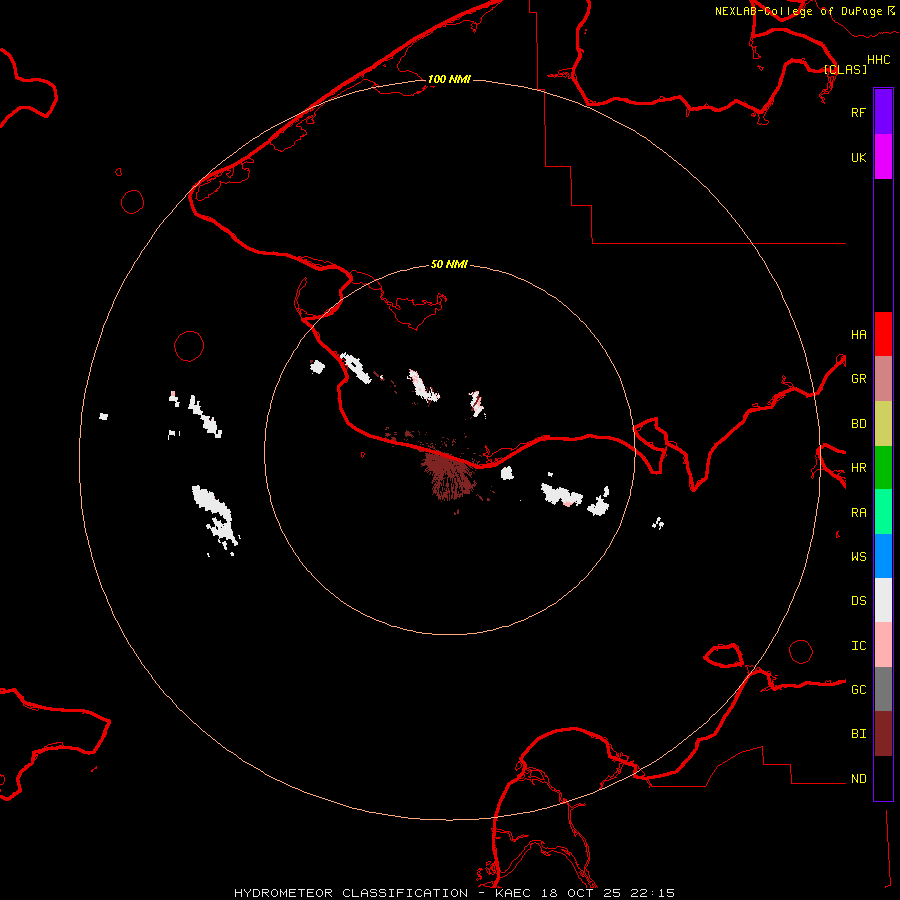Screen dimensions: 900x900
Task: Click the [CLAS] units label
Action: [845, 69]
